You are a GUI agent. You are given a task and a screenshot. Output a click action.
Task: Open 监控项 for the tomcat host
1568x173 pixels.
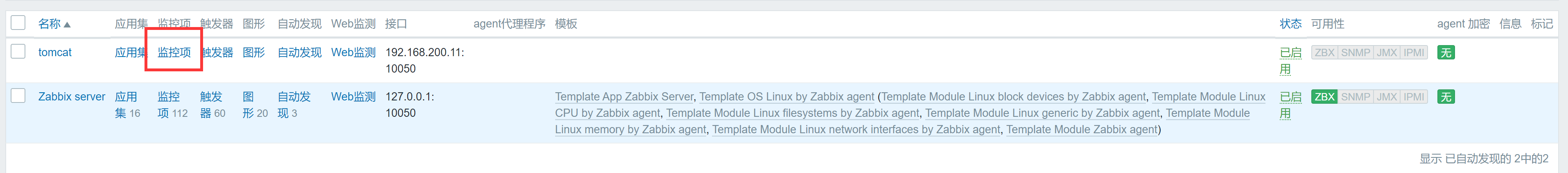(174, 52)
